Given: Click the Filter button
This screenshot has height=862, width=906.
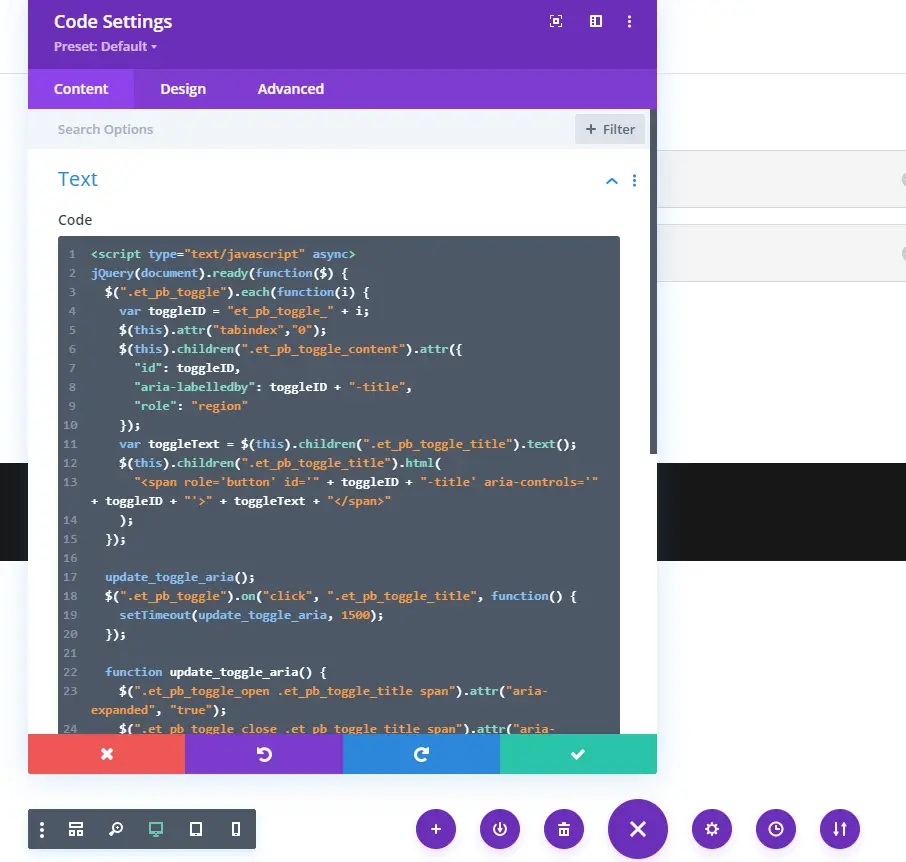Looking at the screenshot, I should point(610,129).
